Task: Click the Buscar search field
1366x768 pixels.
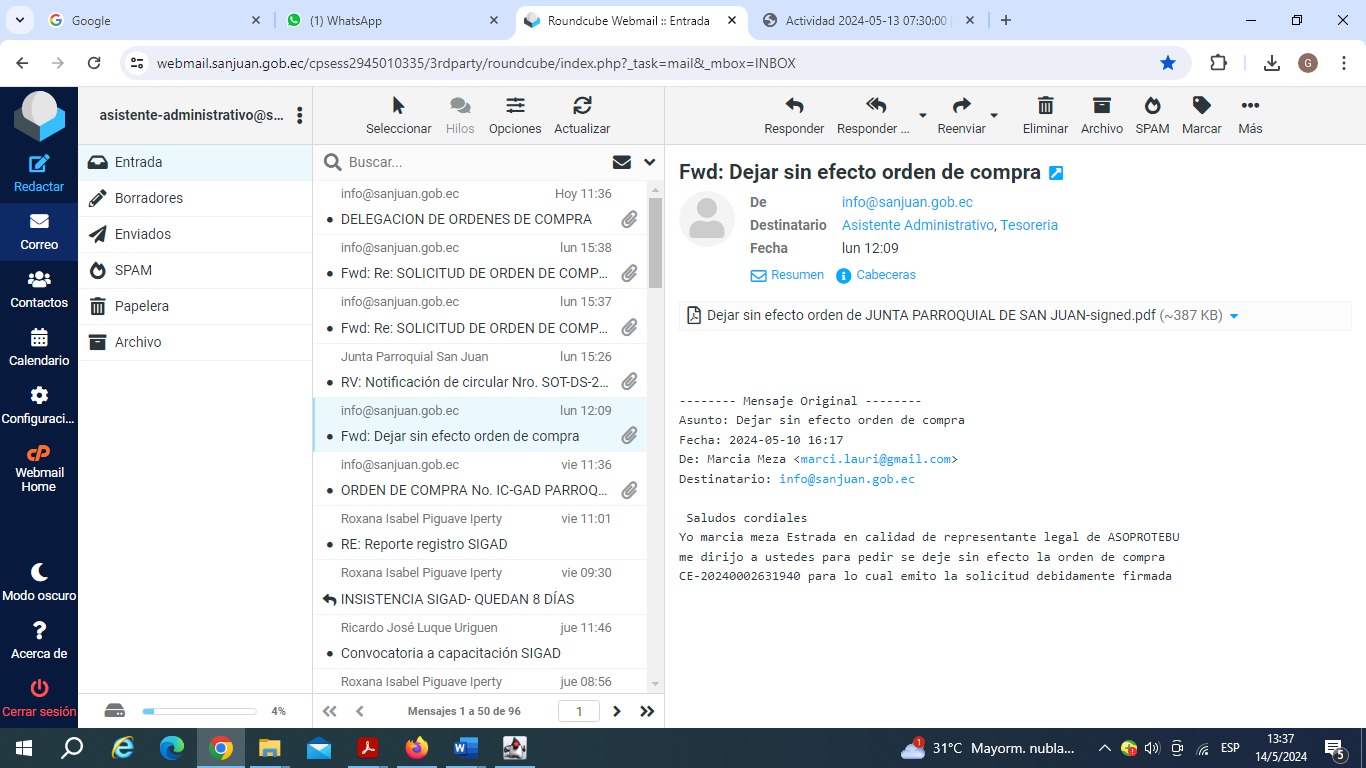Action: tap(470, 162)
